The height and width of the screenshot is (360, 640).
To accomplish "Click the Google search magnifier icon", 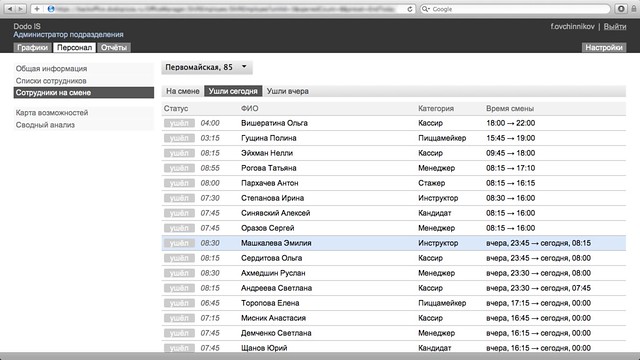I will tap(425, 9).
